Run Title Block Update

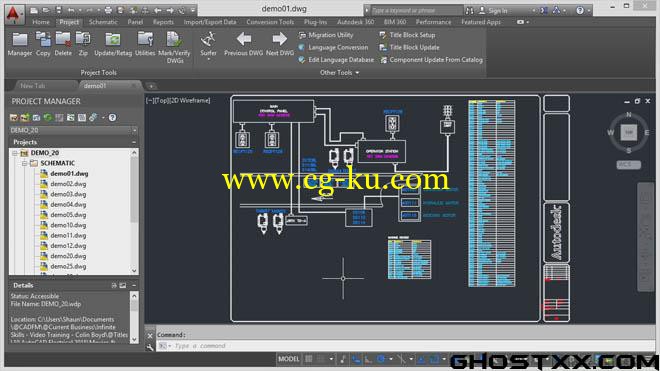coord(410,48)
